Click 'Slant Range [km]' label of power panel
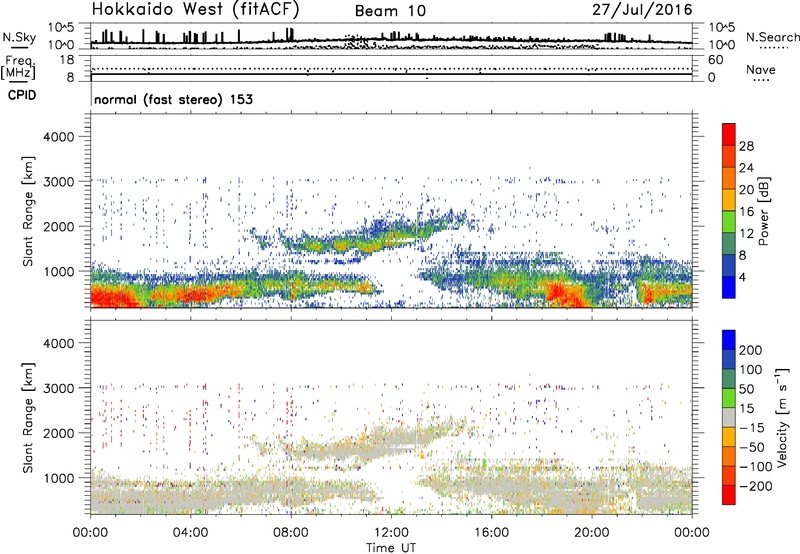Viewport: 800px width, 554px height. coord(28,211)
